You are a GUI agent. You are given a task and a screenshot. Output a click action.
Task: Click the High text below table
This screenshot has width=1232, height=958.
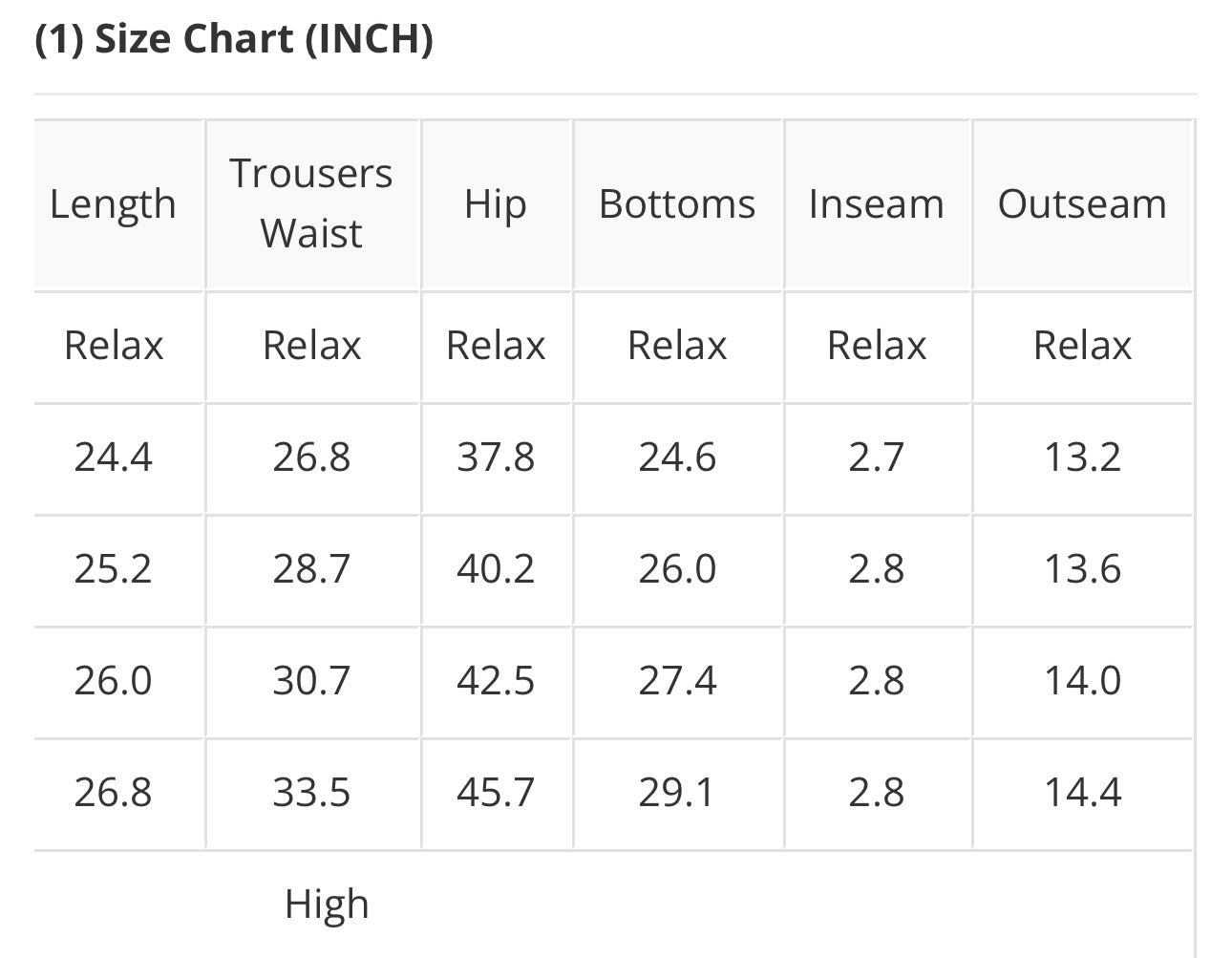tap(327, 904)
